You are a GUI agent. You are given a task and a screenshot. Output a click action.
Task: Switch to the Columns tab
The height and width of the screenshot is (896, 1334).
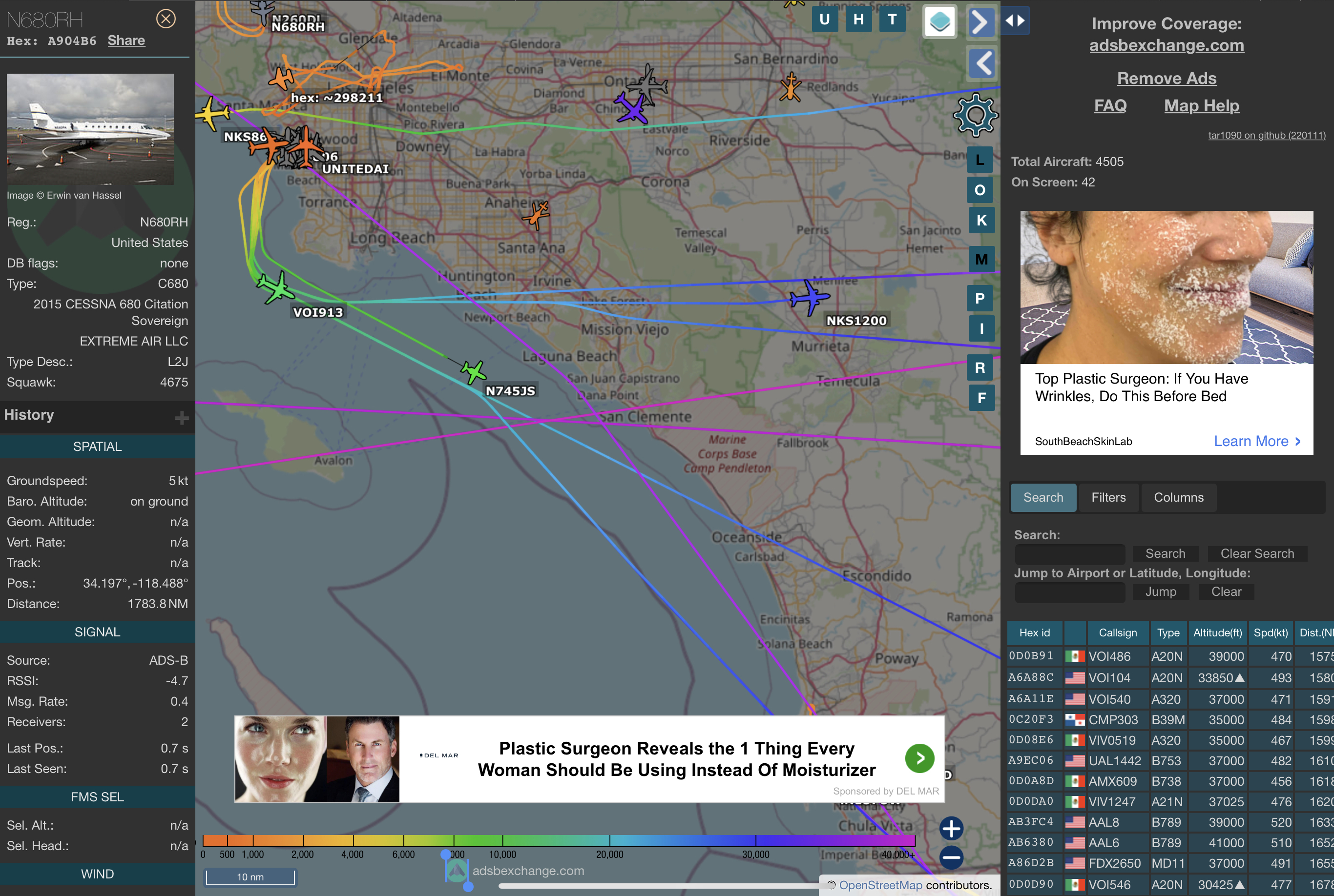pyautogui.click(x=1178, y=498)
